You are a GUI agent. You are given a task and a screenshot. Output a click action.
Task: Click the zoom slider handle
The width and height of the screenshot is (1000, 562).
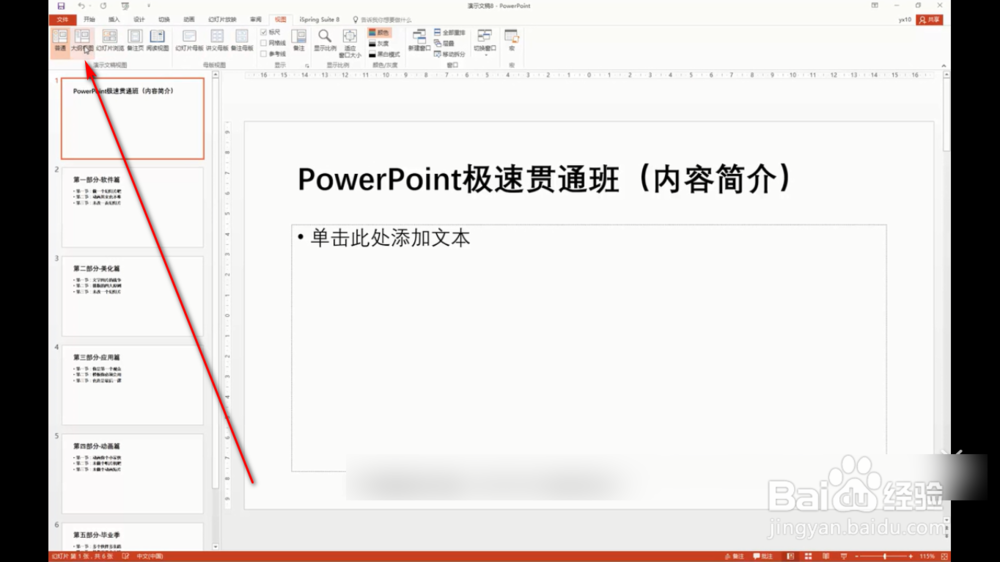pos(885,556)
